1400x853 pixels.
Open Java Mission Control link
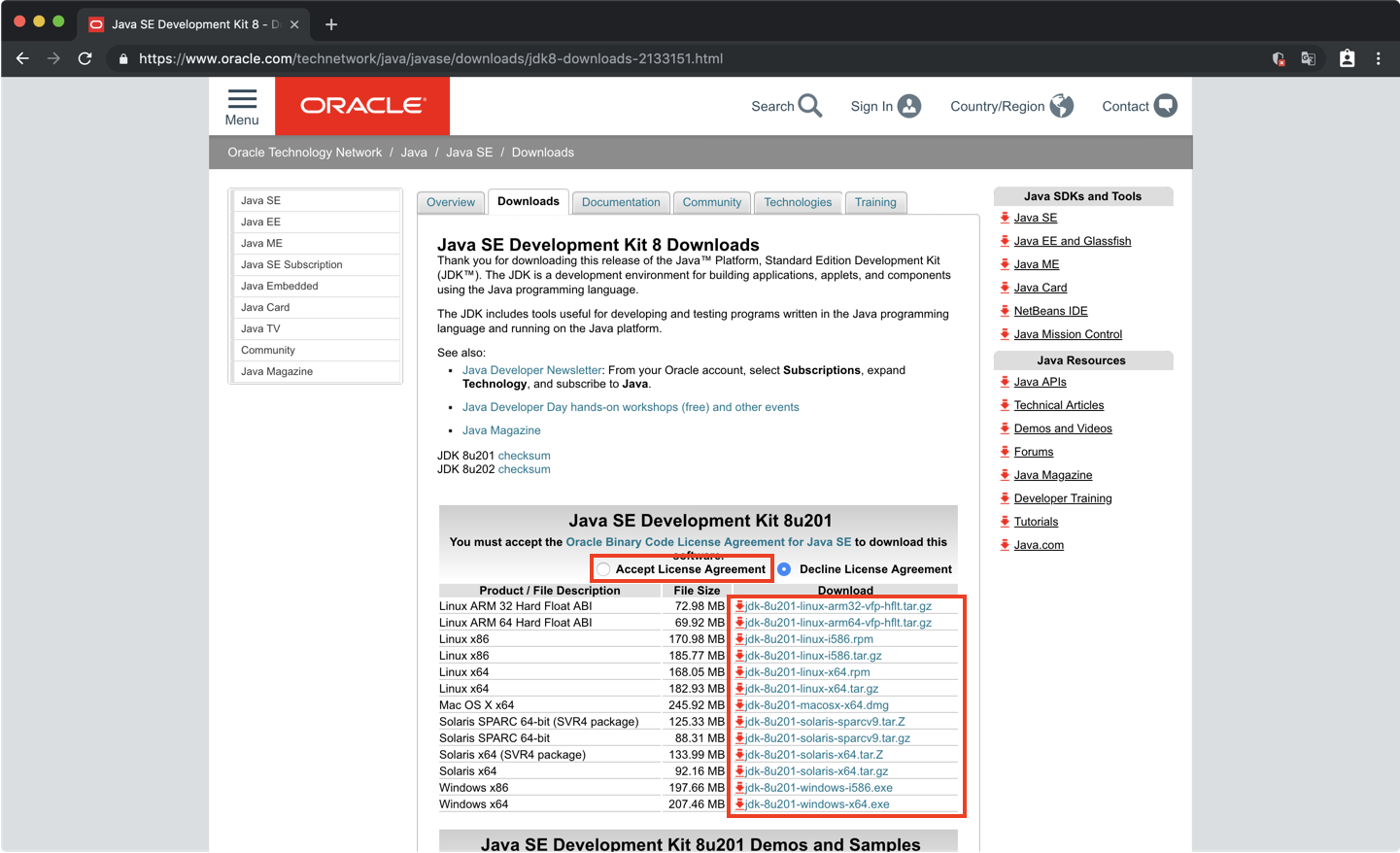1068,334
